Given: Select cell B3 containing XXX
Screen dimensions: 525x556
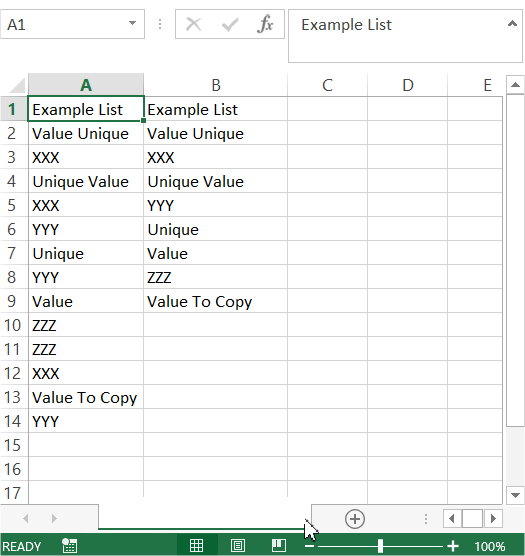Looking at the screenshot, I should pyautogui.click(x=216, y=157).
